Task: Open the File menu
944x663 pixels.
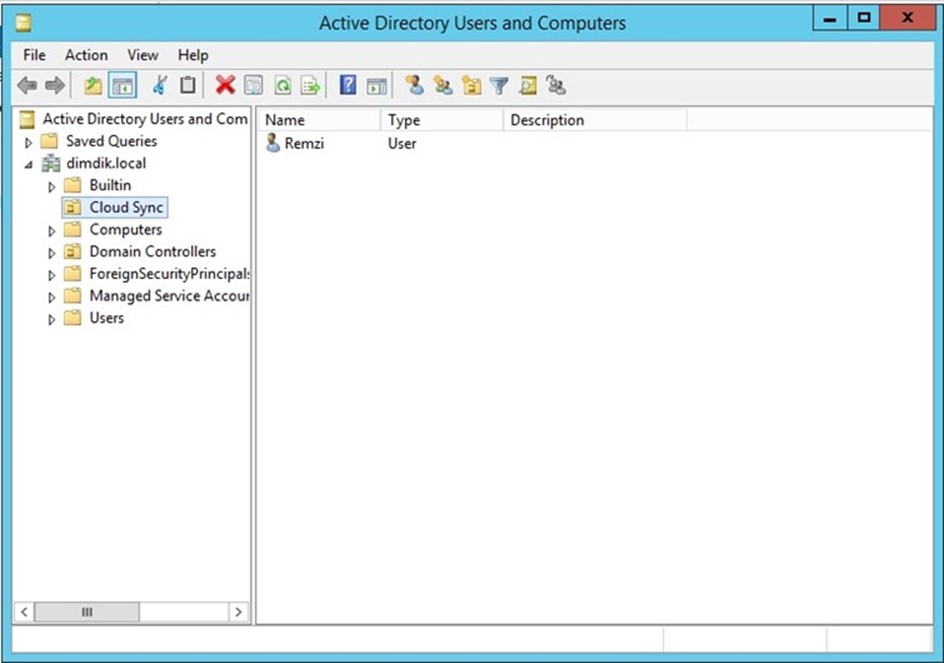Action: (34, 55)
